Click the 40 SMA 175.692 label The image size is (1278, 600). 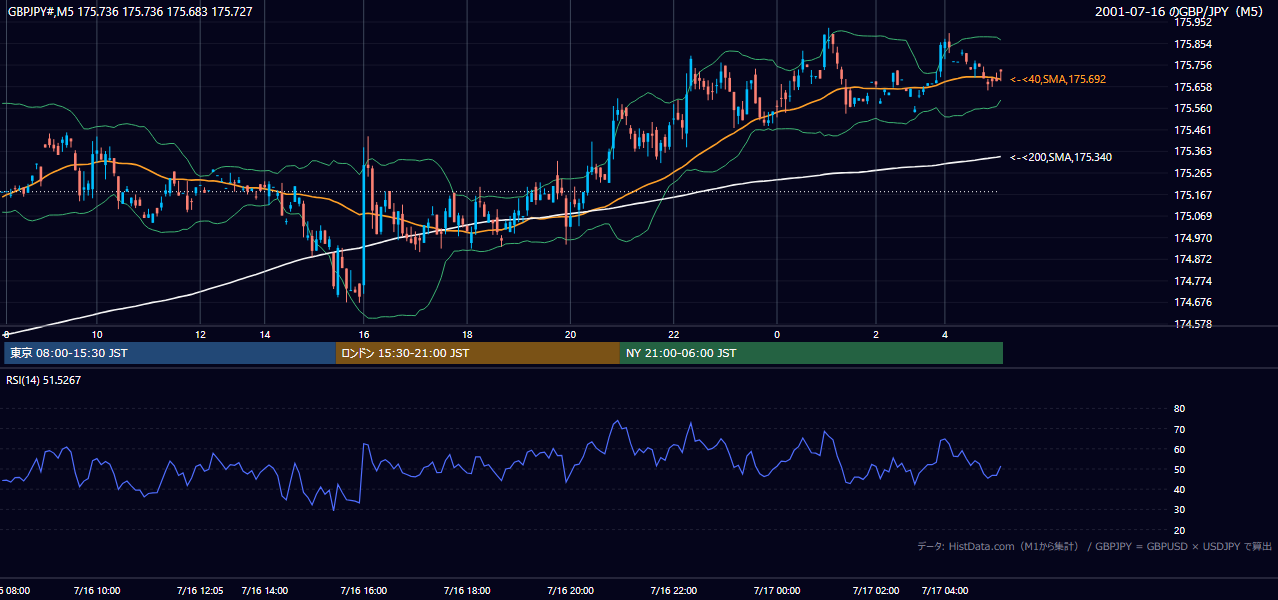click(x=1058, y=79)
